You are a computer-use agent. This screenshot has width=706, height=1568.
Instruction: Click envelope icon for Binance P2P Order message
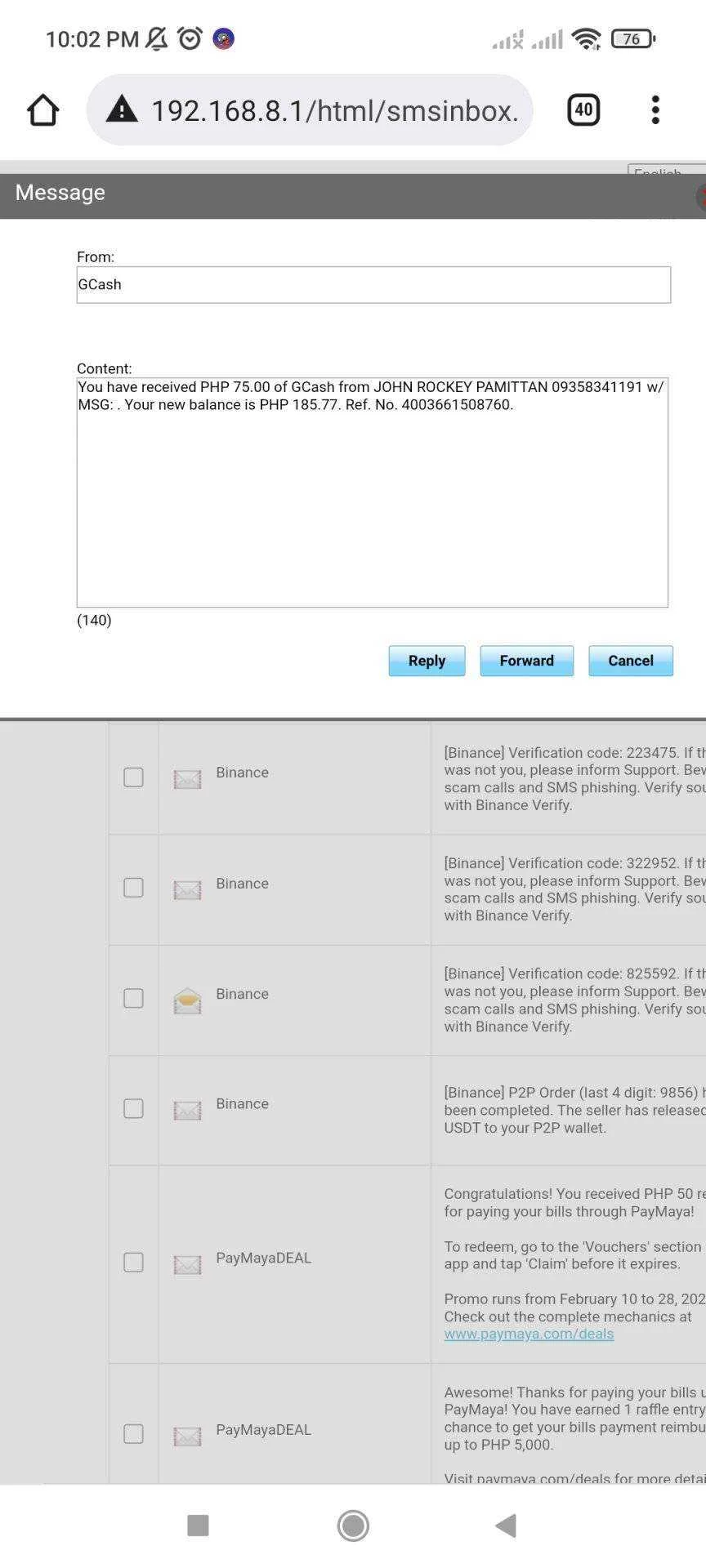187,1110
